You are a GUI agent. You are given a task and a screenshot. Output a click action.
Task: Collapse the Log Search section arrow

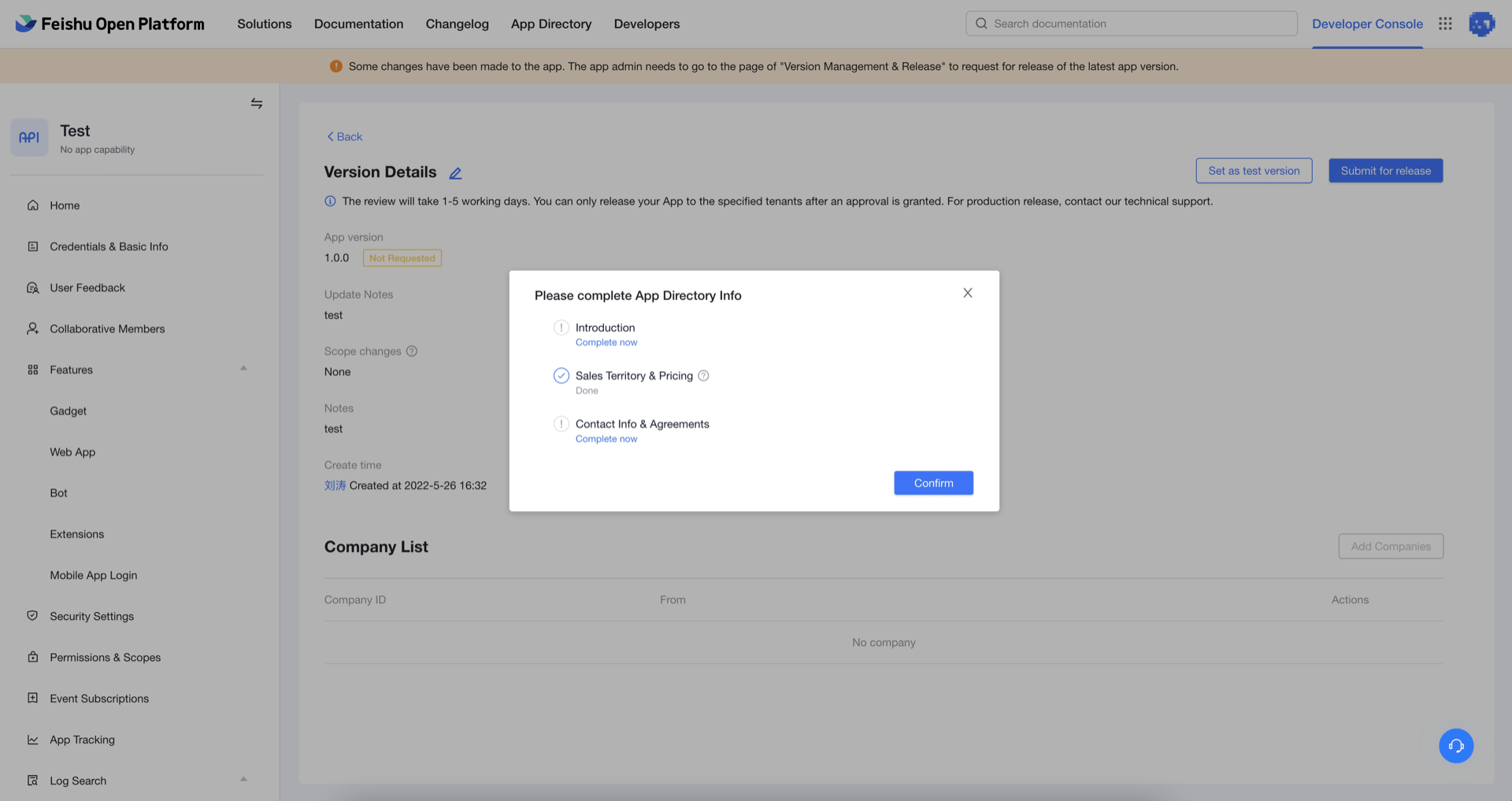(243, 780)
